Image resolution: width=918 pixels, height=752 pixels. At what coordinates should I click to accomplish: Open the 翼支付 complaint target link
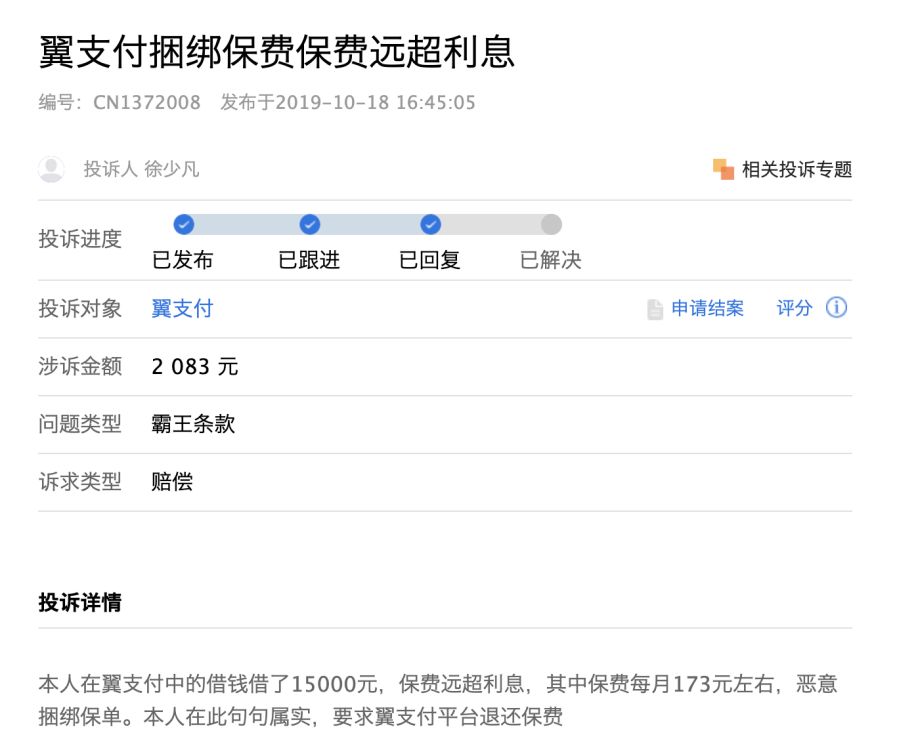[x=182, y=309]
